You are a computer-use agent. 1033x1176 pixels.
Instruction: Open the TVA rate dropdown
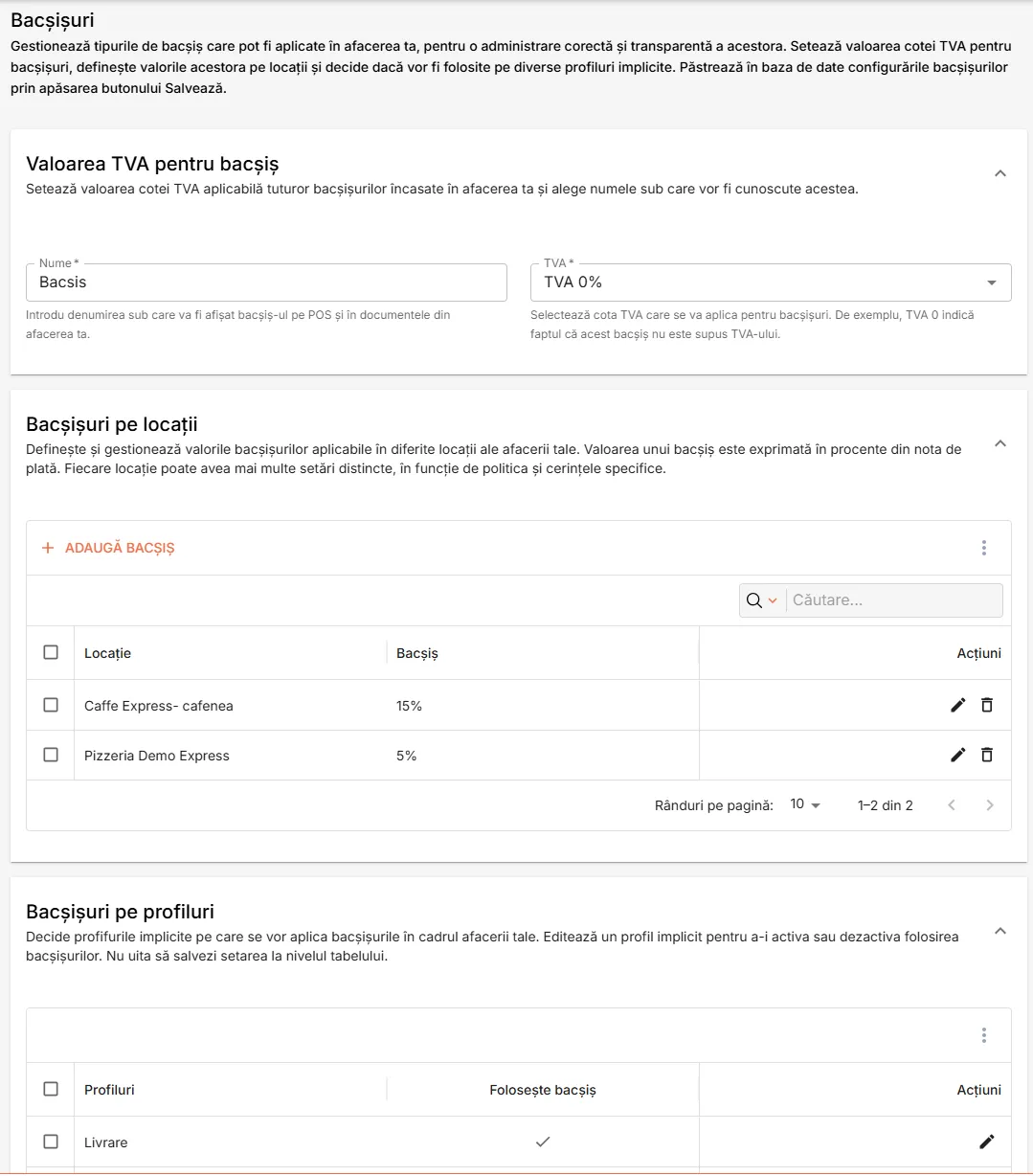(771, 283)
